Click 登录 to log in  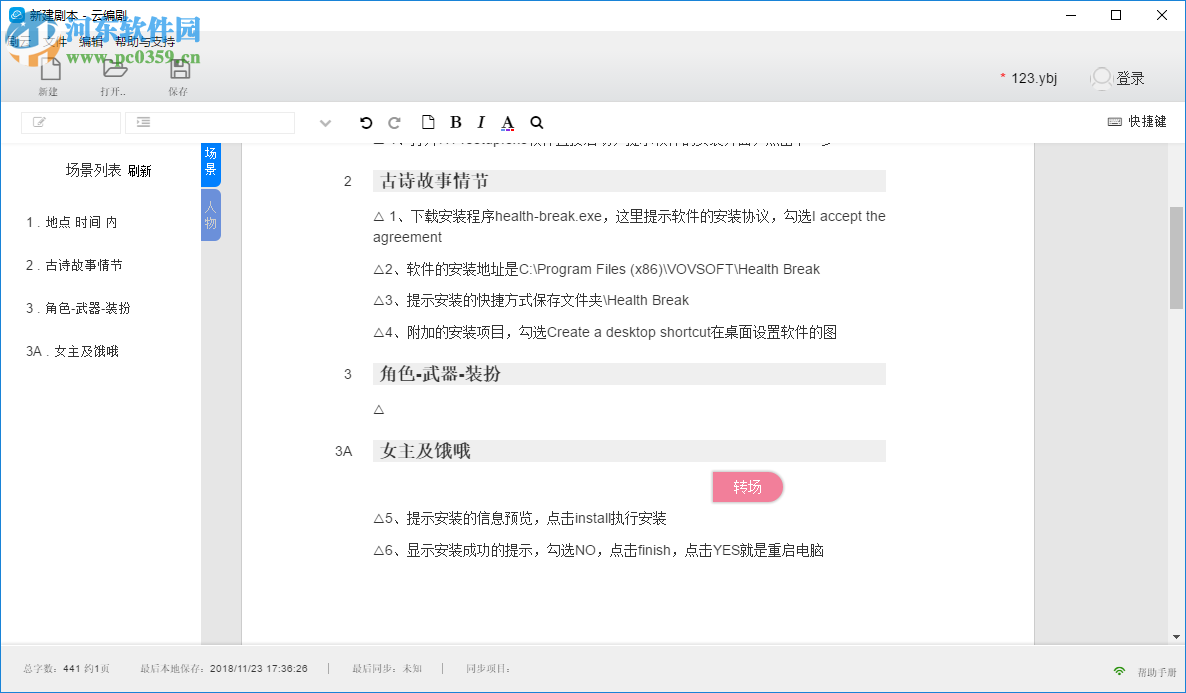pyautogui.click(x=1129, y=78)
